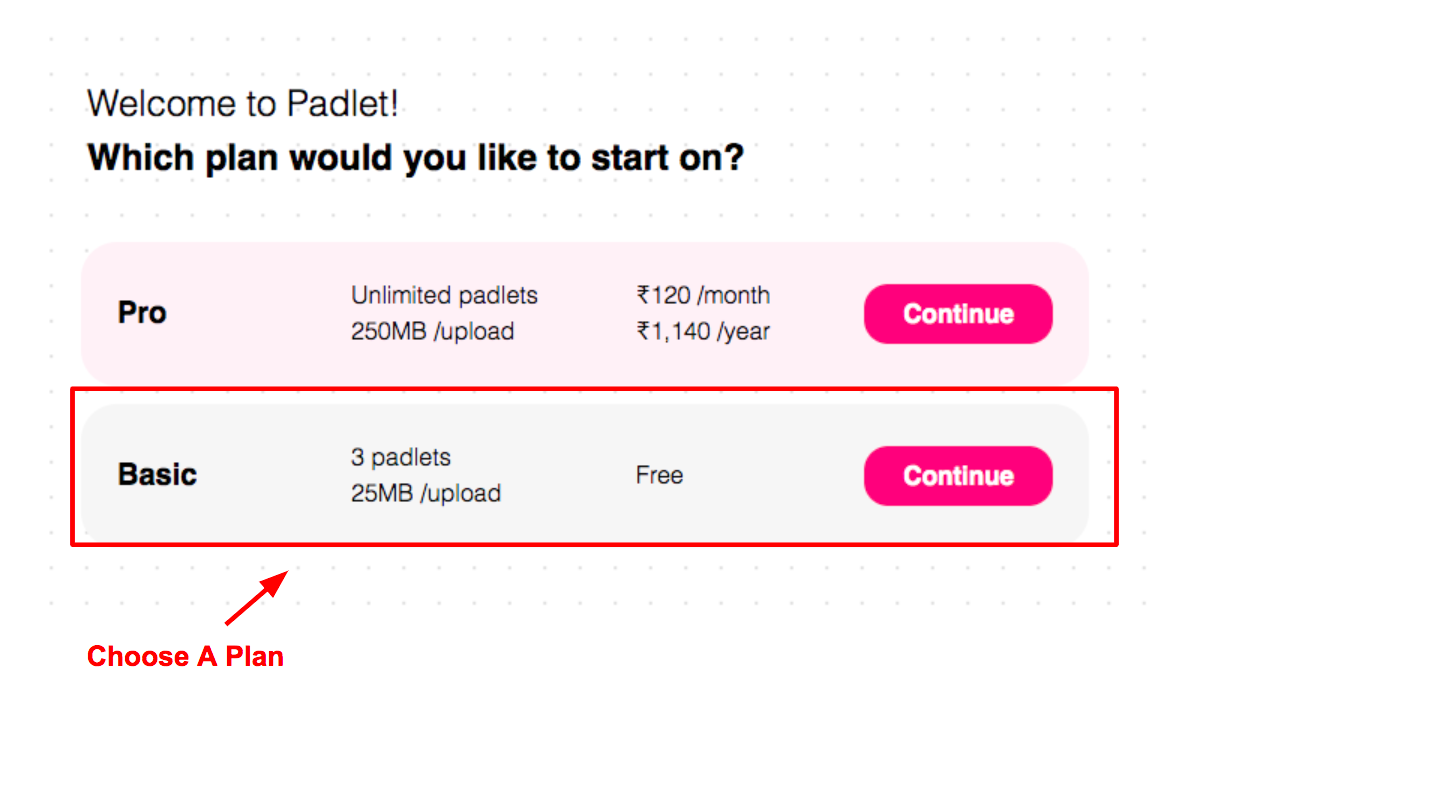The height and width of the screenshot is (803, 1434).
Task: Click the Free pricing text on Basic plan
Action: coord(659,475)
